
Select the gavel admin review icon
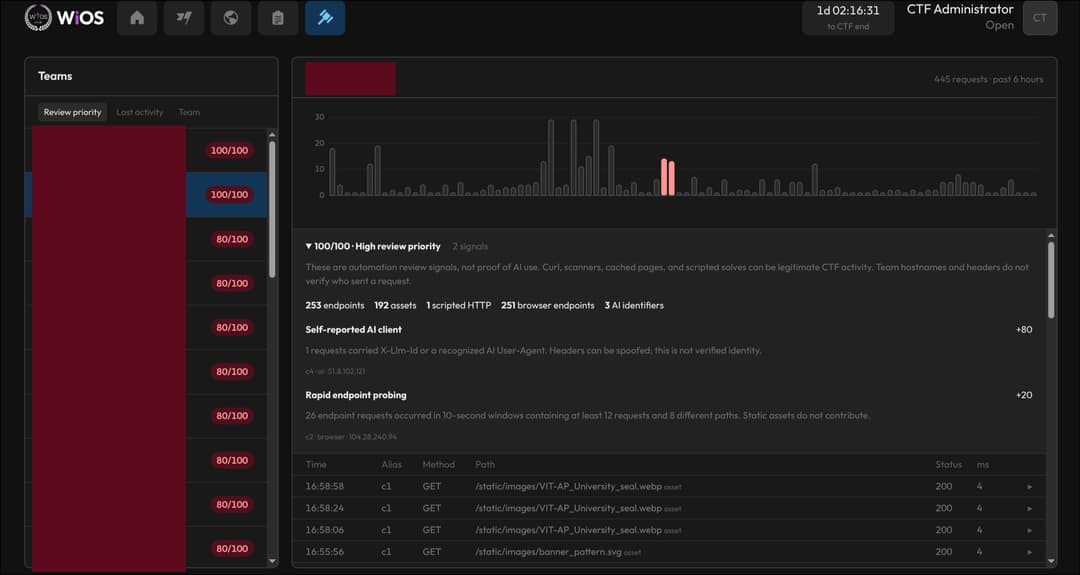325,18
